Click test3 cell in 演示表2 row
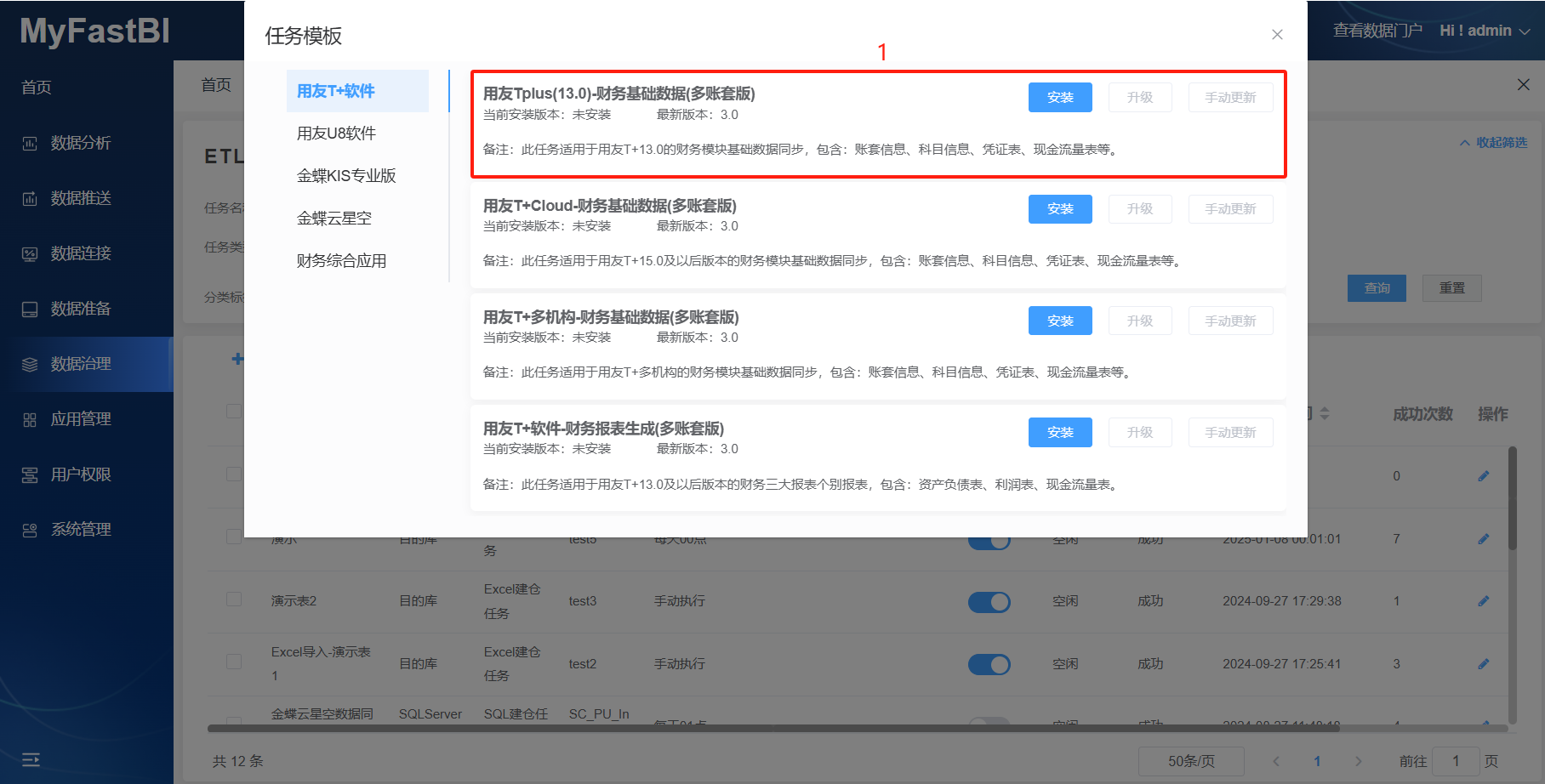The height and width of the screenshot is (784, 1545). click(583, 601)
